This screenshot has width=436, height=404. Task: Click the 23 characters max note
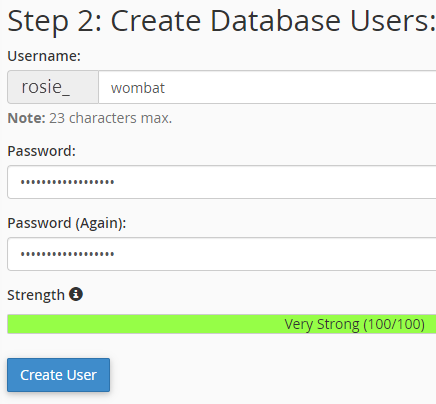(x=111, y=118)
